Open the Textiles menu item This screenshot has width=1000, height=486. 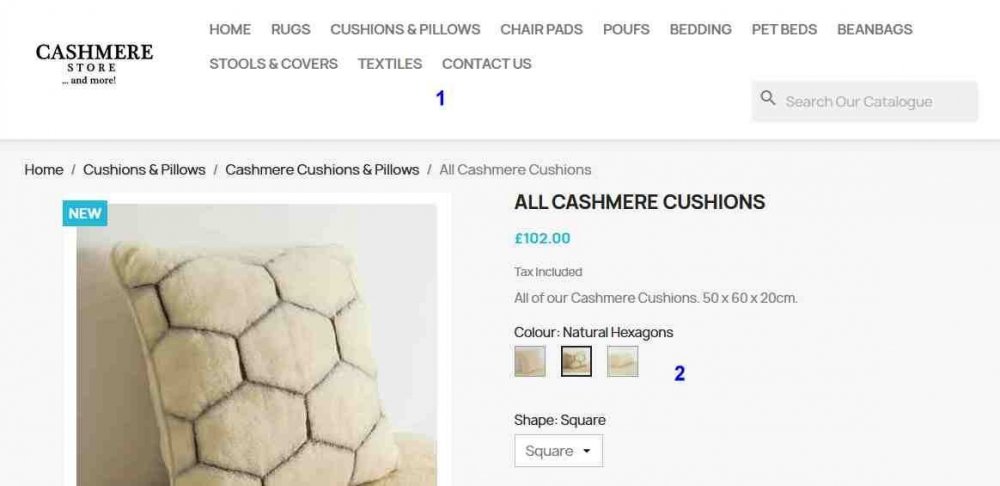pos(389,63)
